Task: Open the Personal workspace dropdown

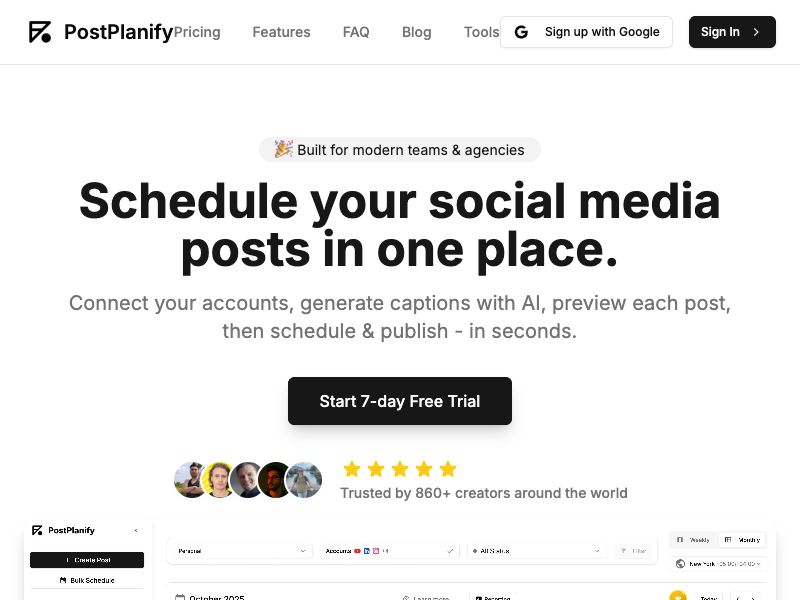Action: (x=240, y=551)
